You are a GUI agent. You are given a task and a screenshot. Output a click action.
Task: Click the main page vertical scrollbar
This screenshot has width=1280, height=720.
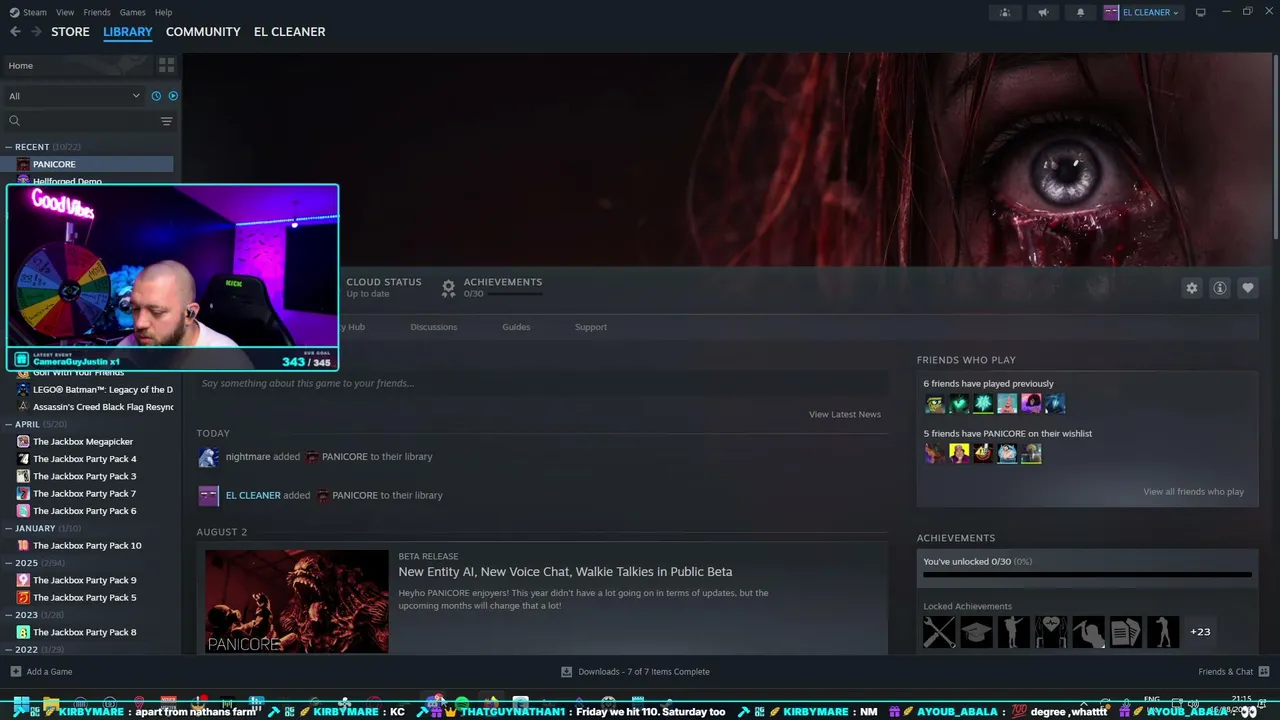[1275, 145]
